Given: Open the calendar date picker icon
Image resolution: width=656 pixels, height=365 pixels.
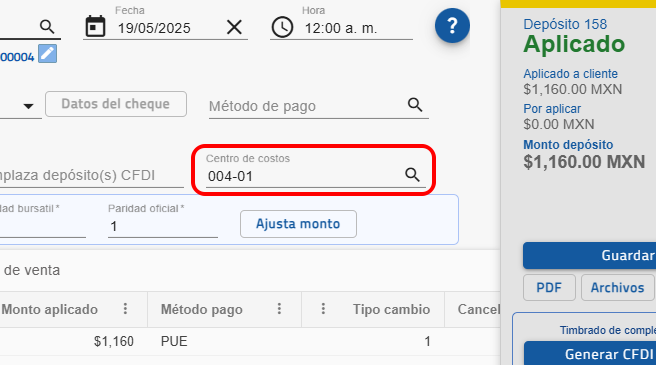Looking at the screenshot, I should 95,27.
